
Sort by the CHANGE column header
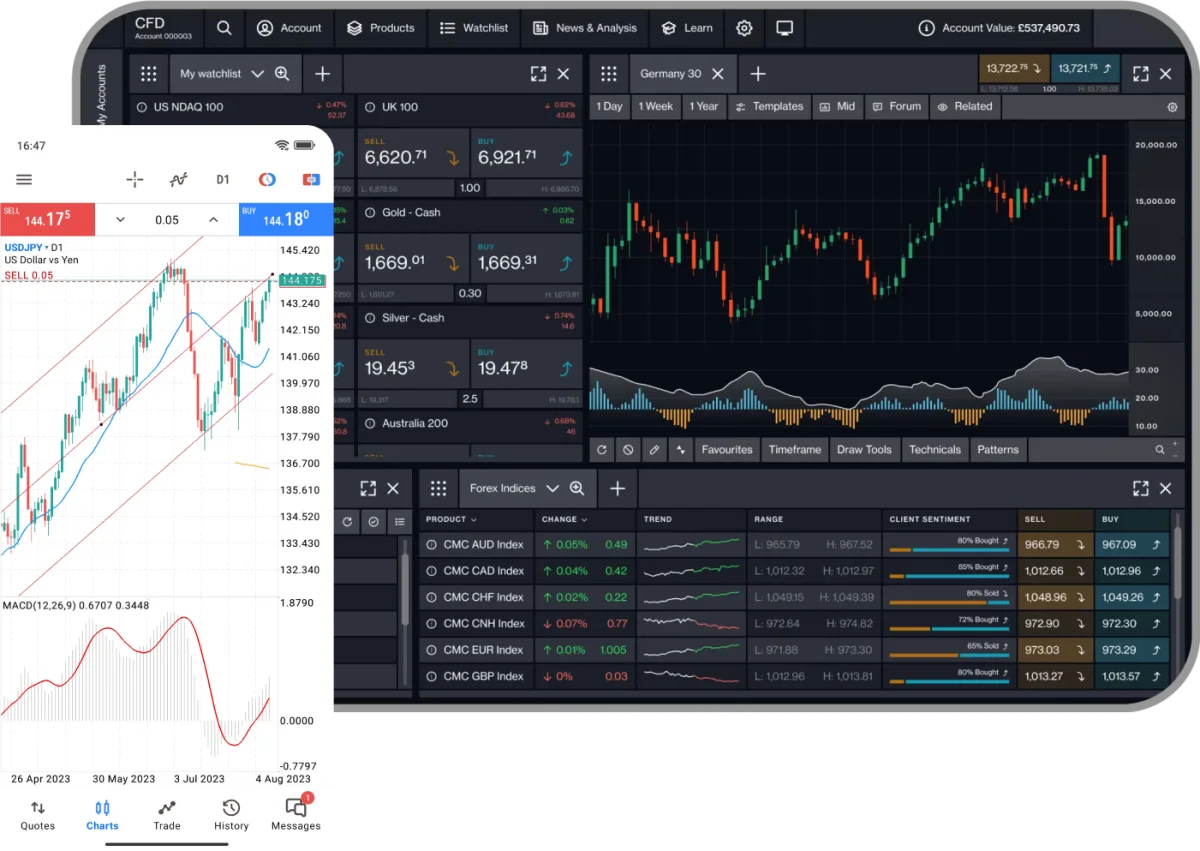pos(564,519)
